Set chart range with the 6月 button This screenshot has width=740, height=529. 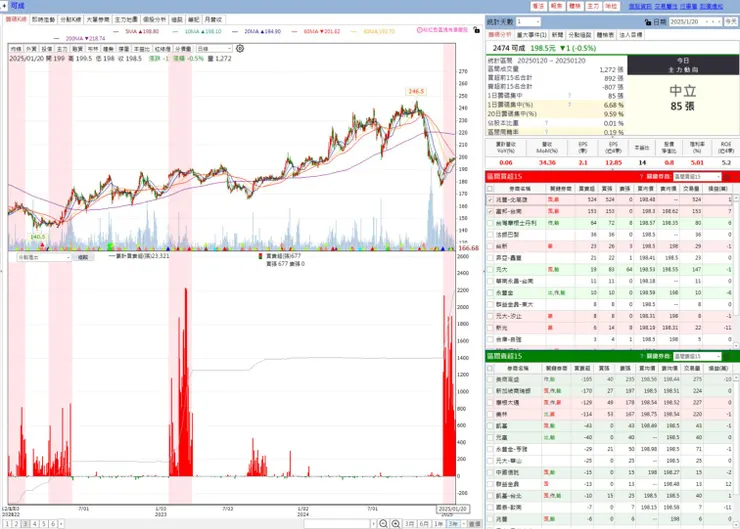pos(424,524)
